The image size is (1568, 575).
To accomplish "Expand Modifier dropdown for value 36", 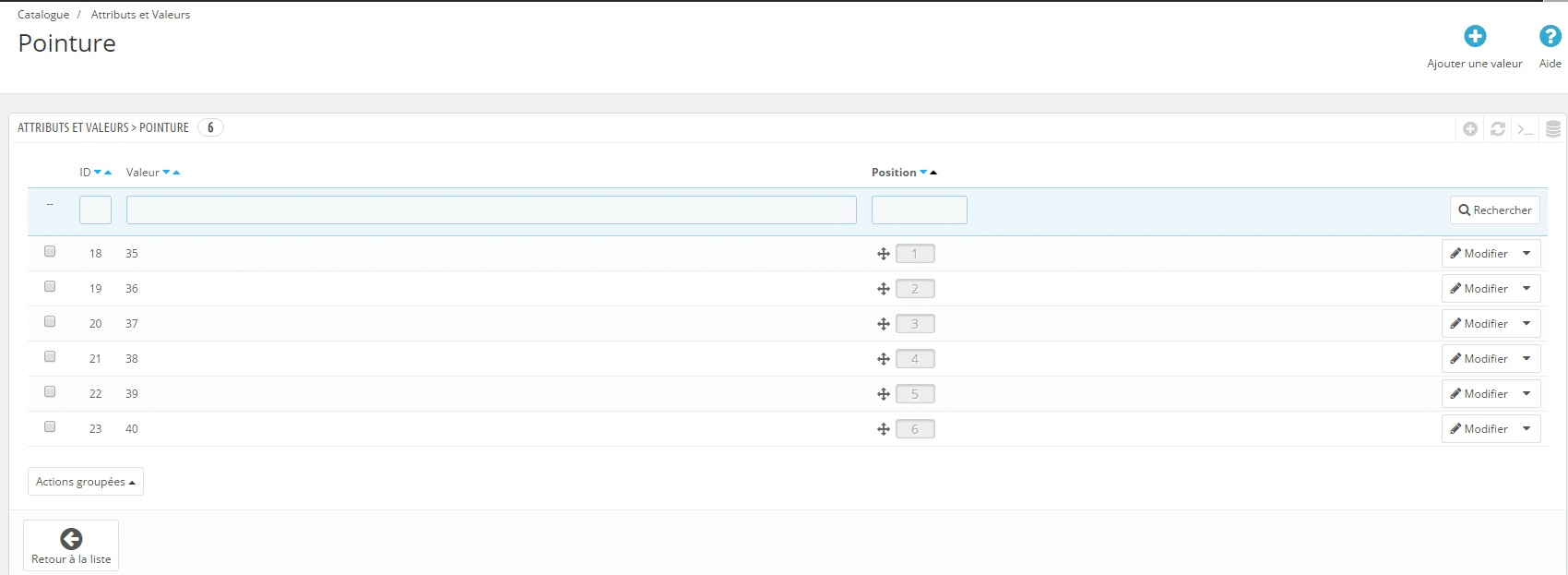I will [1526, 289].
